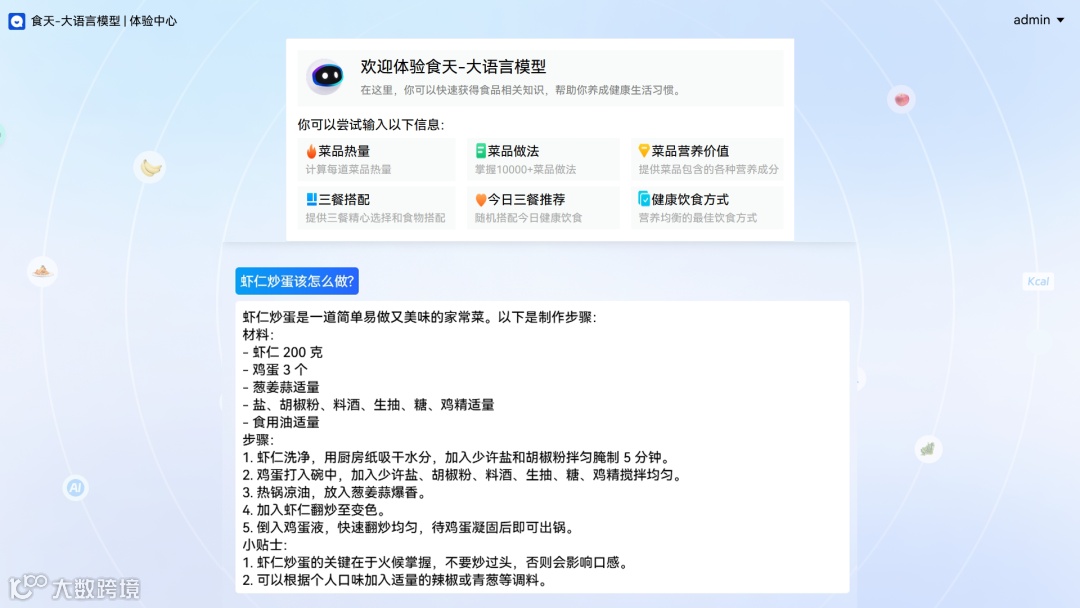
Task: Select the 健康饮食方式 suggestion card
Action: coord(707,207)
